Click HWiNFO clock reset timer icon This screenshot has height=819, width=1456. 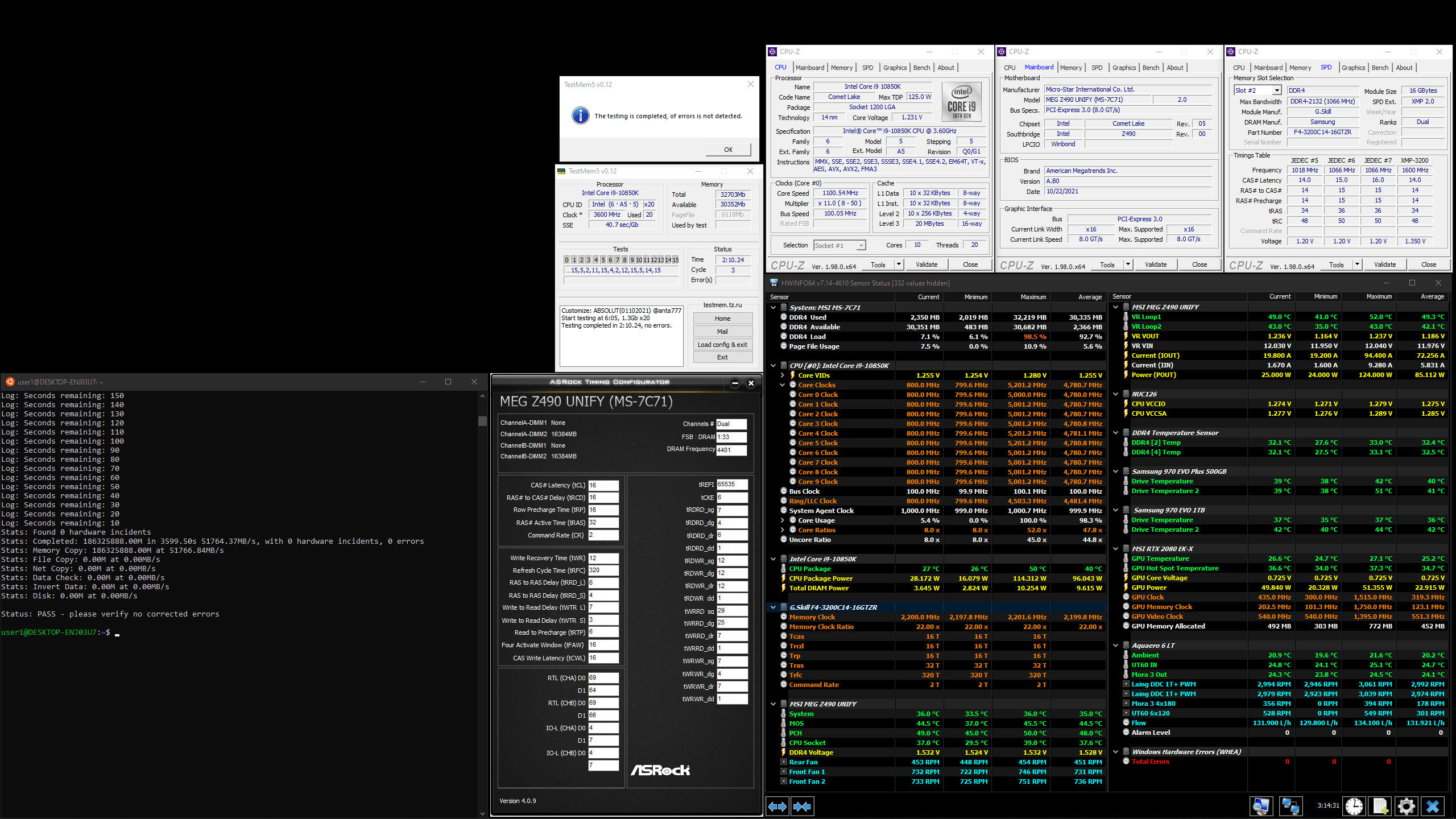click(1354, 806)
